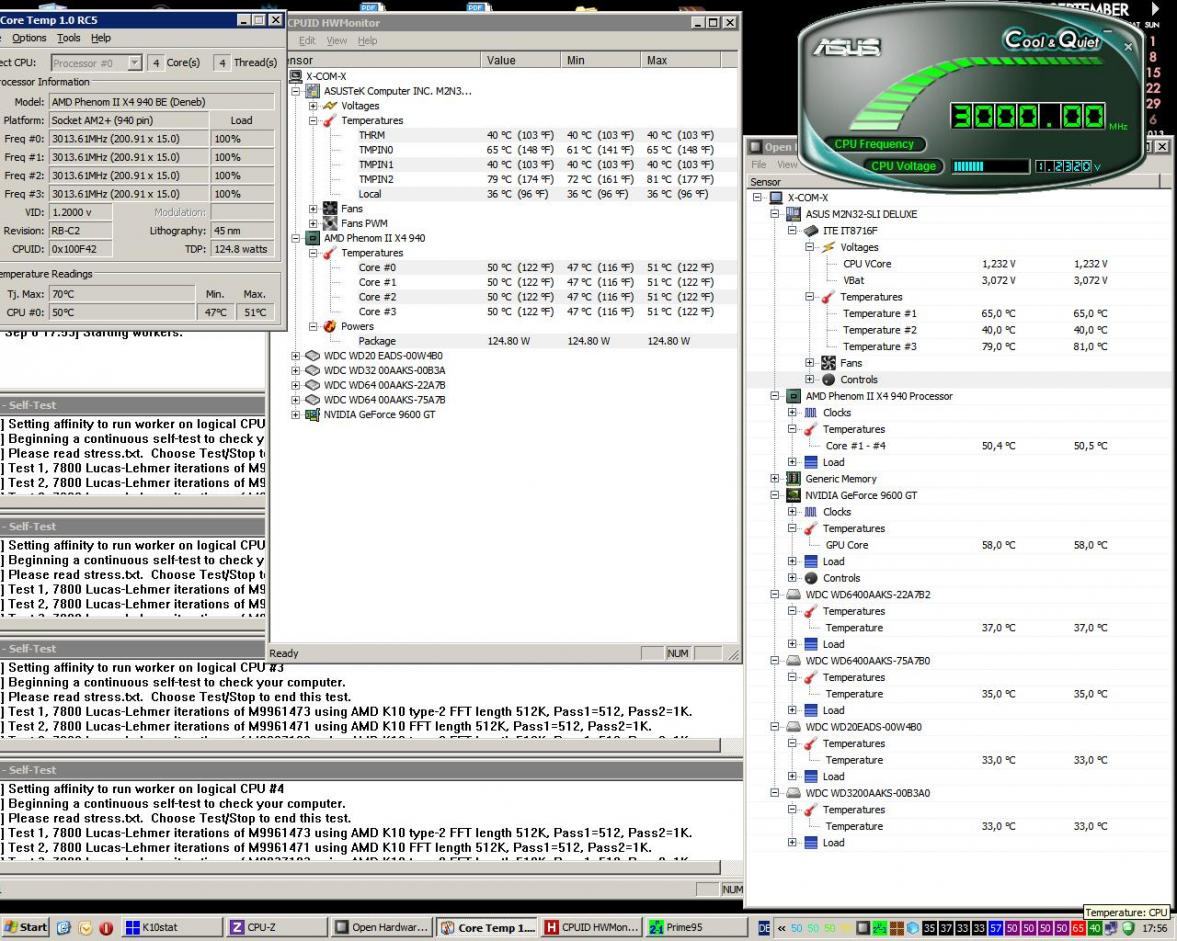1177x941 pixels.
Task: Expand the NVIDIA GeForce 9600 GT node in HWMonitor
Action: pos(296,414)
